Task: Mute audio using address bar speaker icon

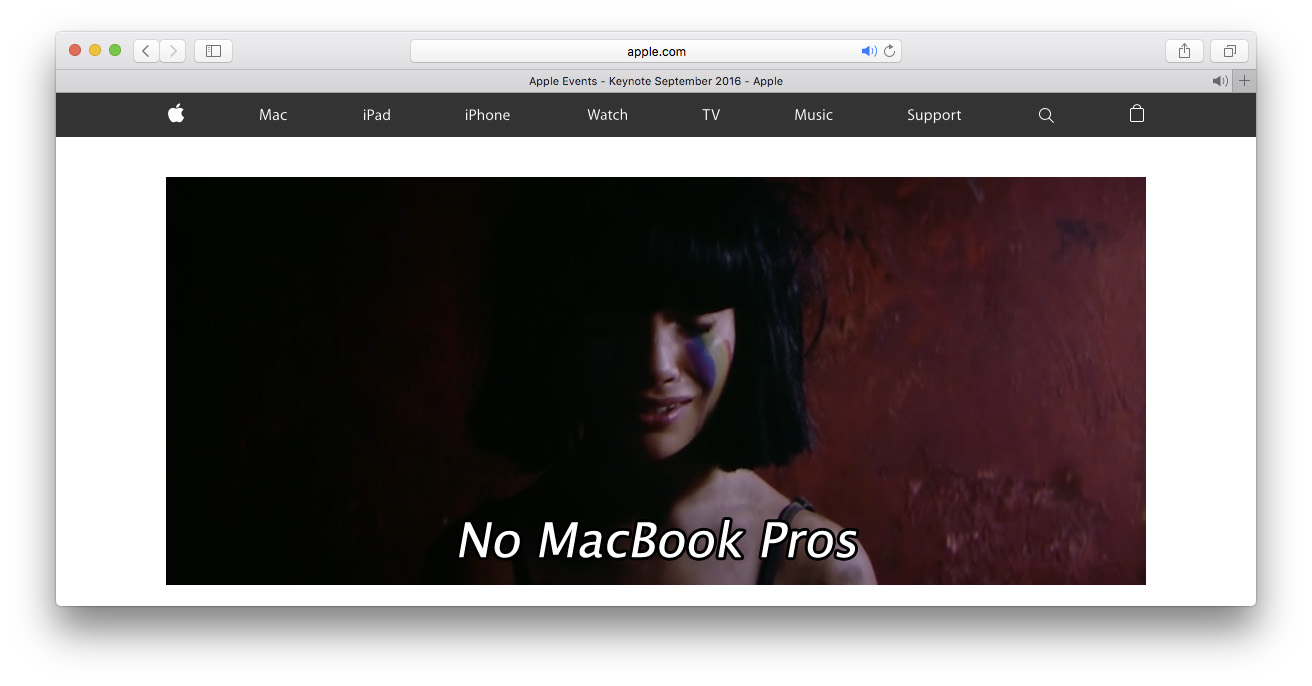Action: 869,51
